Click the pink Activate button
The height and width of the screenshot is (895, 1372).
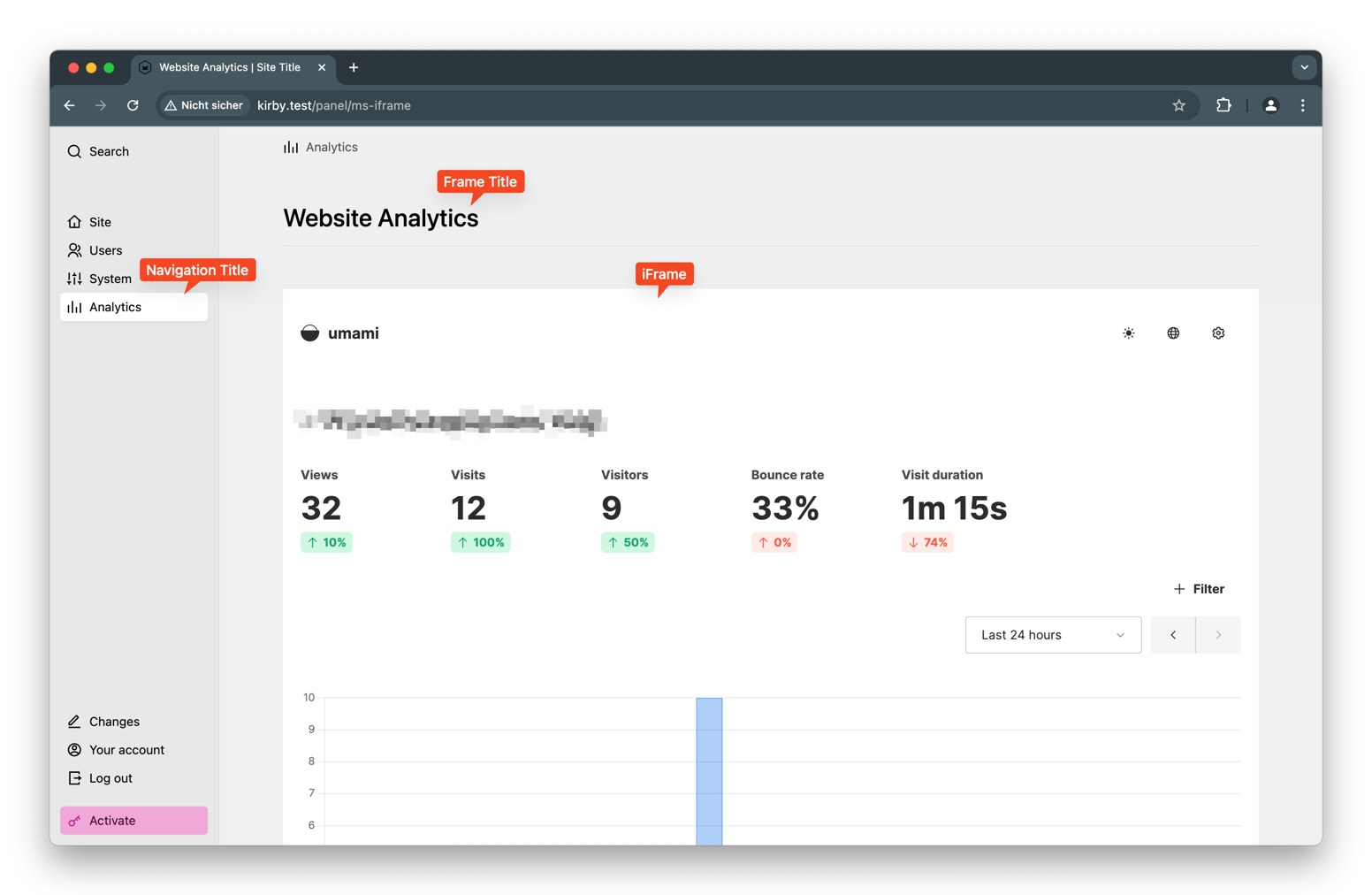click(134, 821)
